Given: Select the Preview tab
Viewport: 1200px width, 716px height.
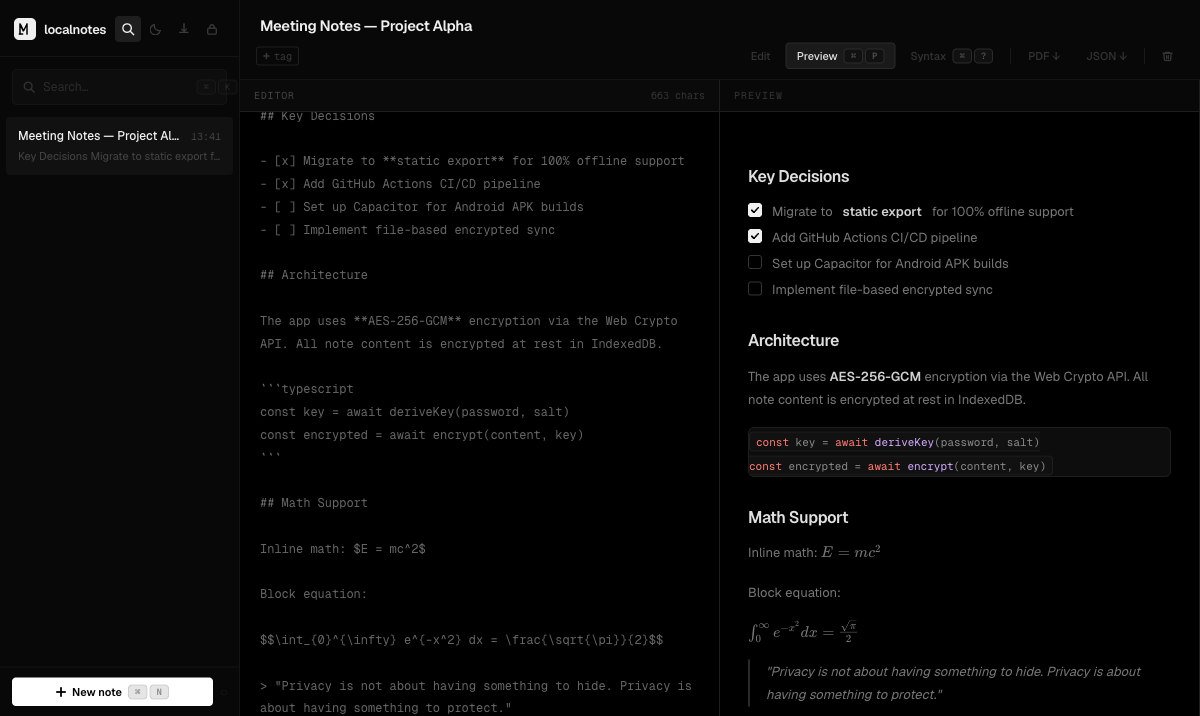Looking at the screenshot, I should [x=817, y=56].
